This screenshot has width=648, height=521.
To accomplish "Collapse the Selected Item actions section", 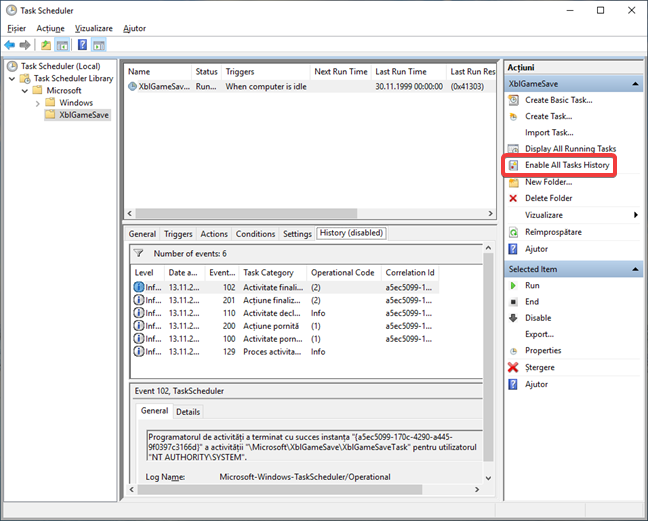I will click(635, 269).
